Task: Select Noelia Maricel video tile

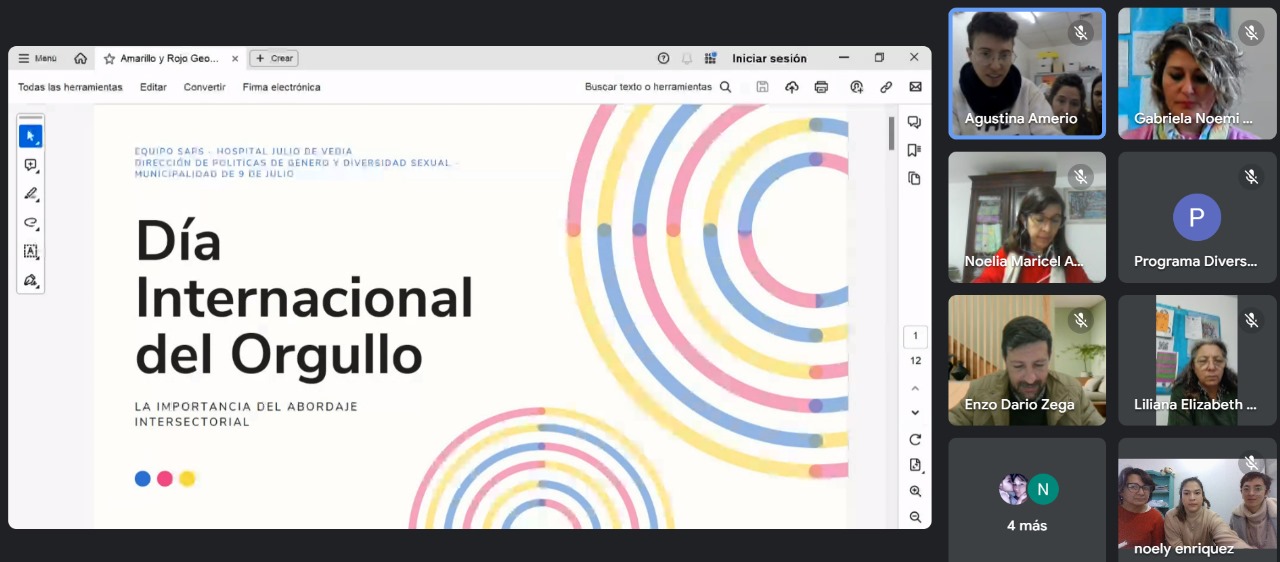Action: point(1027,217)
